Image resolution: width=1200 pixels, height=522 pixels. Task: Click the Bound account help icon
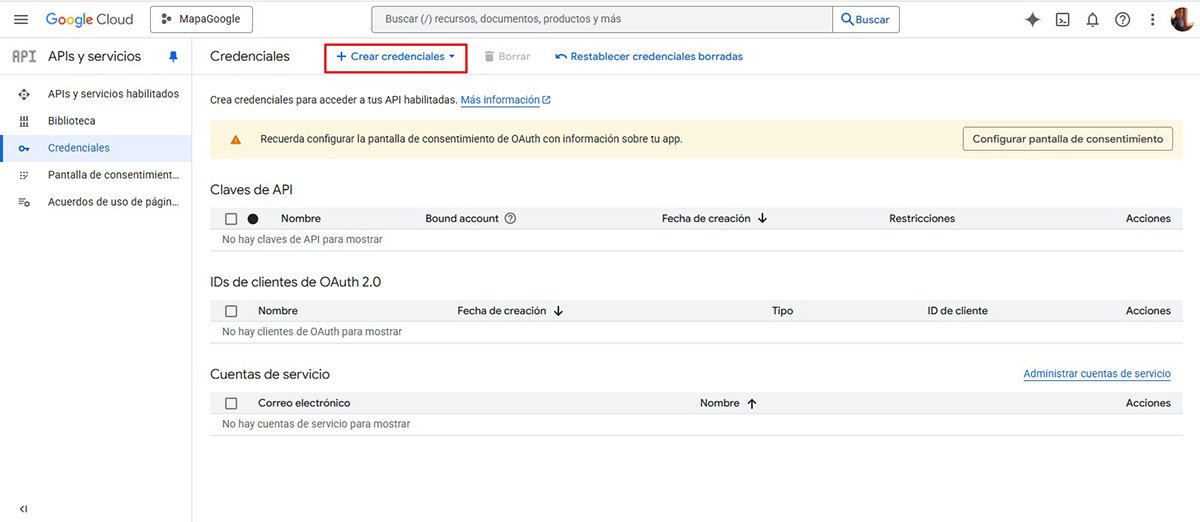click(510, 219)
